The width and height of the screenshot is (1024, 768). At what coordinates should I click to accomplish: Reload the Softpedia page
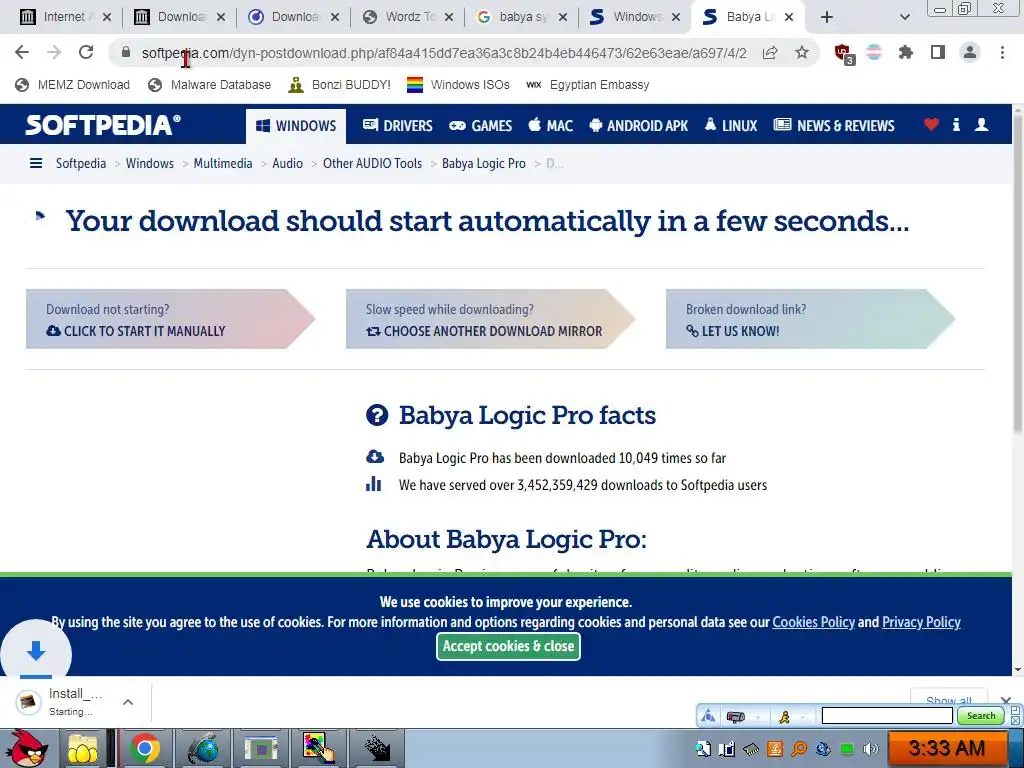[86, 52]
